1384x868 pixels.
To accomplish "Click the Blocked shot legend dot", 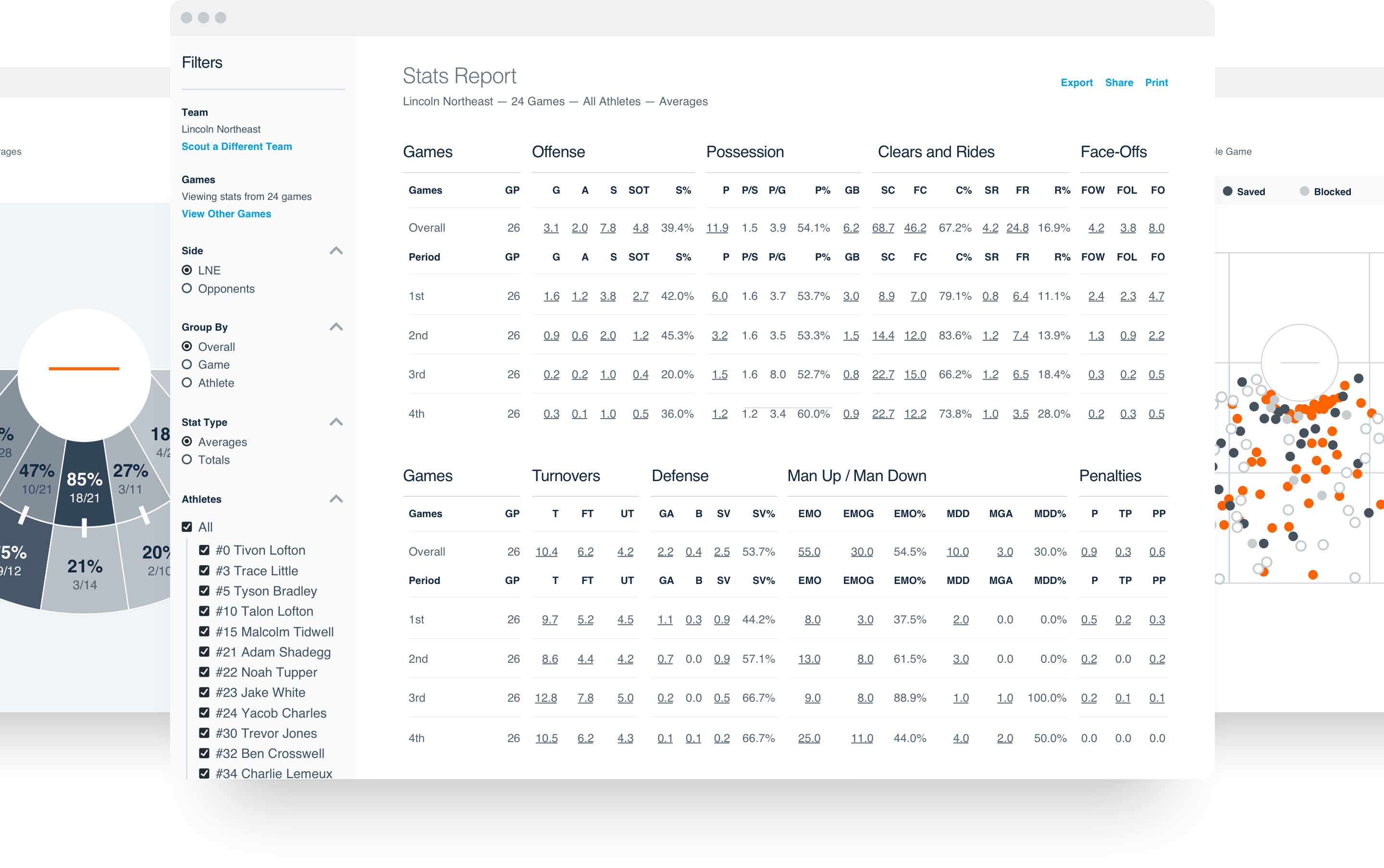I will 1304,191.
